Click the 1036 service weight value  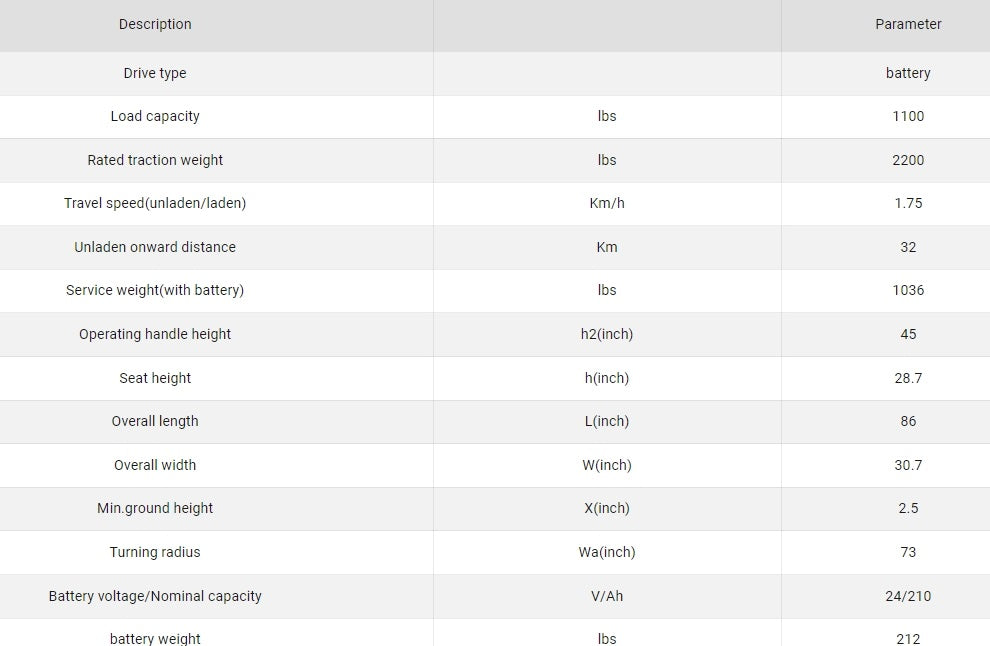908,290
